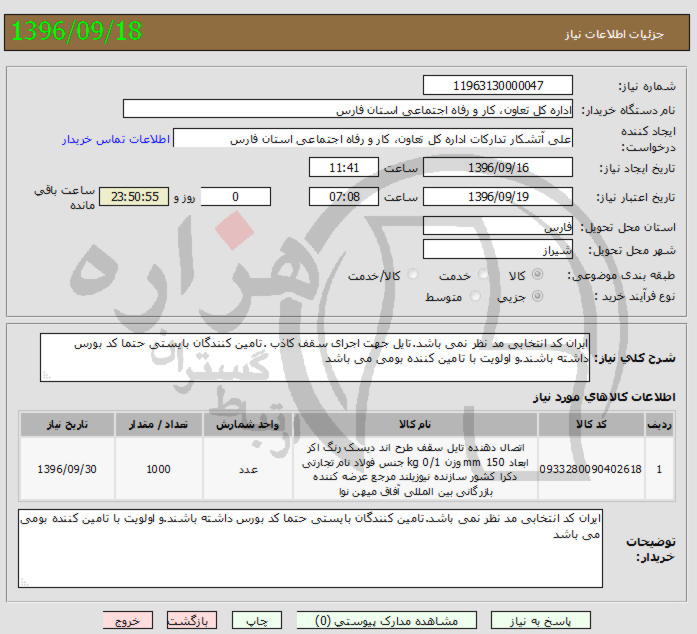Click the ایجاد کننده درخواست field
The width and height of the screenshot is (697, 634).
click(x=373, y=138)
